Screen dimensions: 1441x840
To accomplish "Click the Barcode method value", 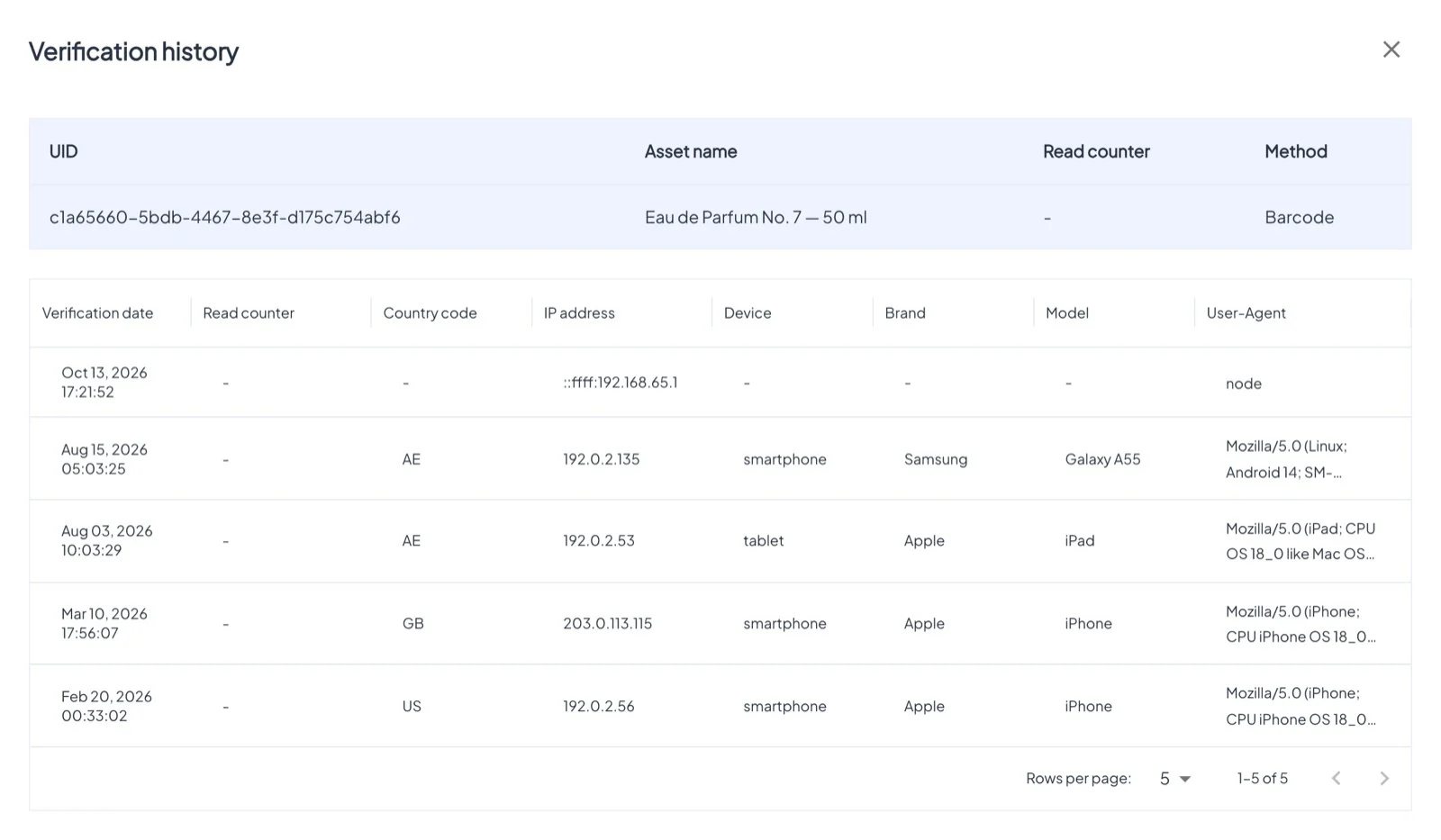I will tap(1299, 217).
